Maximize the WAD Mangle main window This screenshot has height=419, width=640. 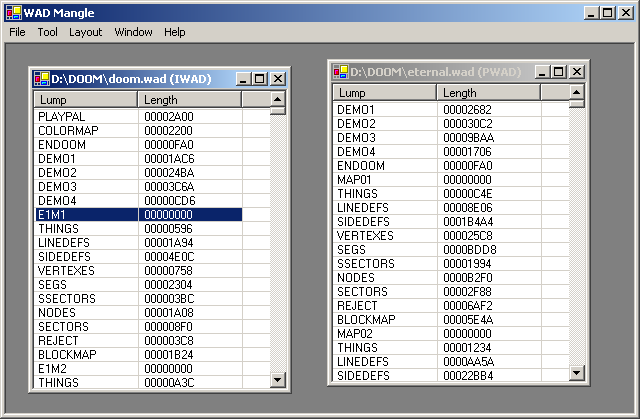coord(607,13)
